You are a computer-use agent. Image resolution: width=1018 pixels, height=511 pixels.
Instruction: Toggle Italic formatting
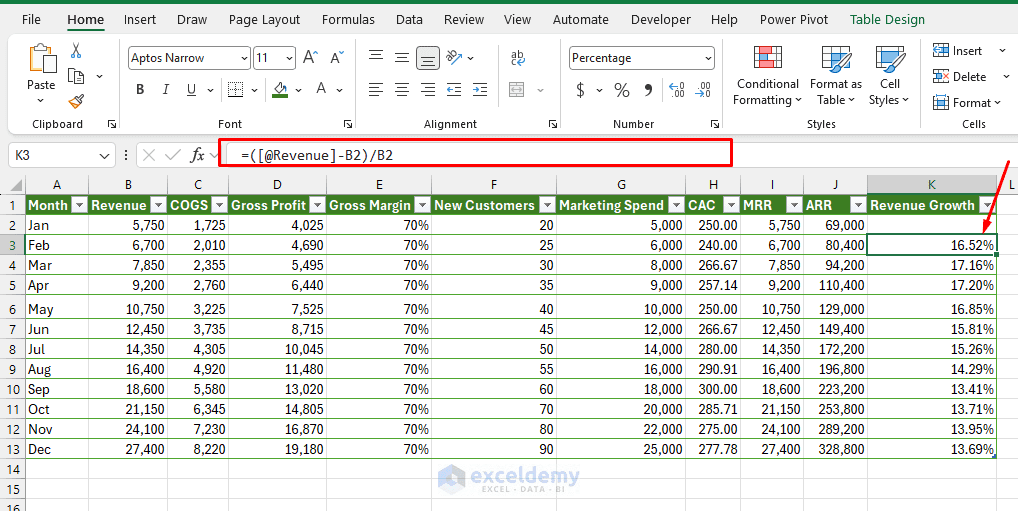point(166,90)
